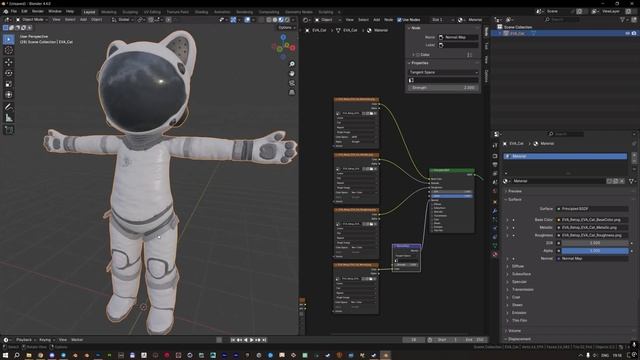This screenshot has width=640, height=360.
Task: Open the Render menu
Action: click(38, 11)
